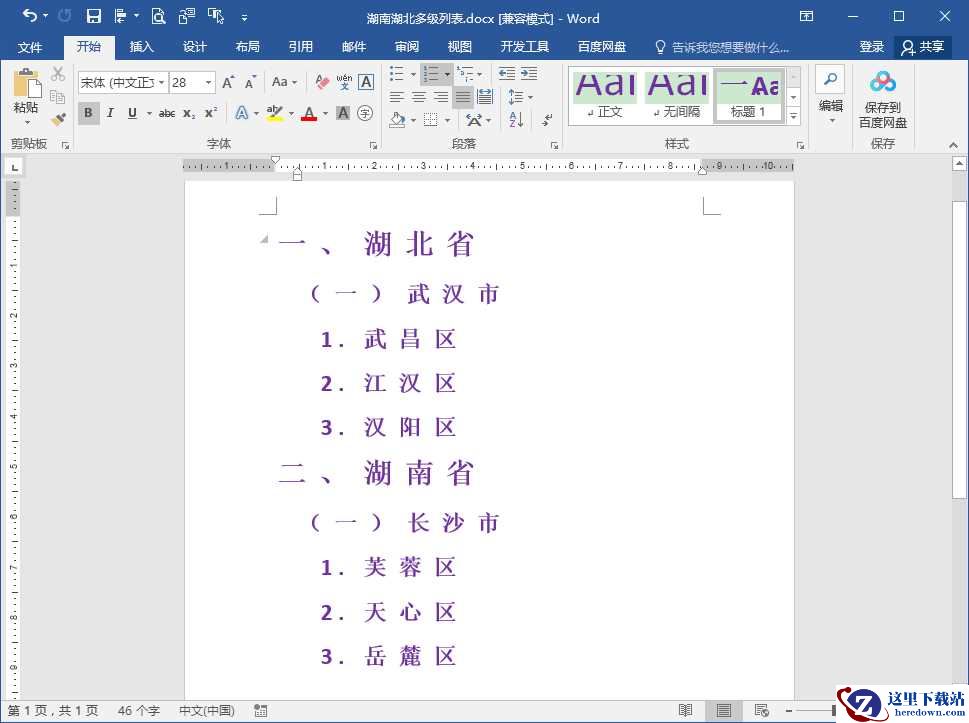Click the Share (共享) button

click(x=923, y=47)
